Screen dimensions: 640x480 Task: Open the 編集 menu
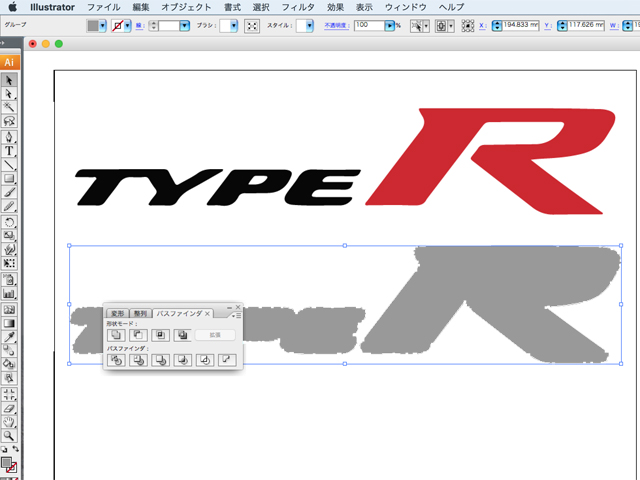[x=141, y=7]
